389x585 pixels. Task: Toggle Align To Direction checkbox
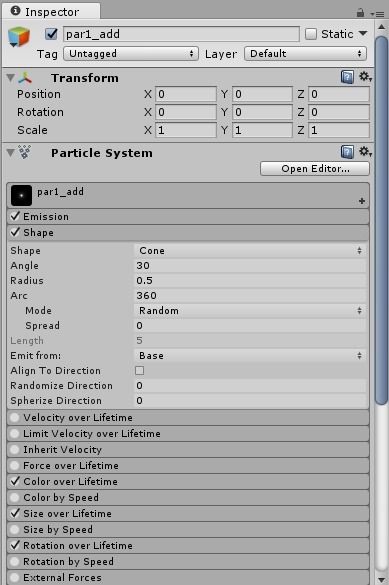139,370
